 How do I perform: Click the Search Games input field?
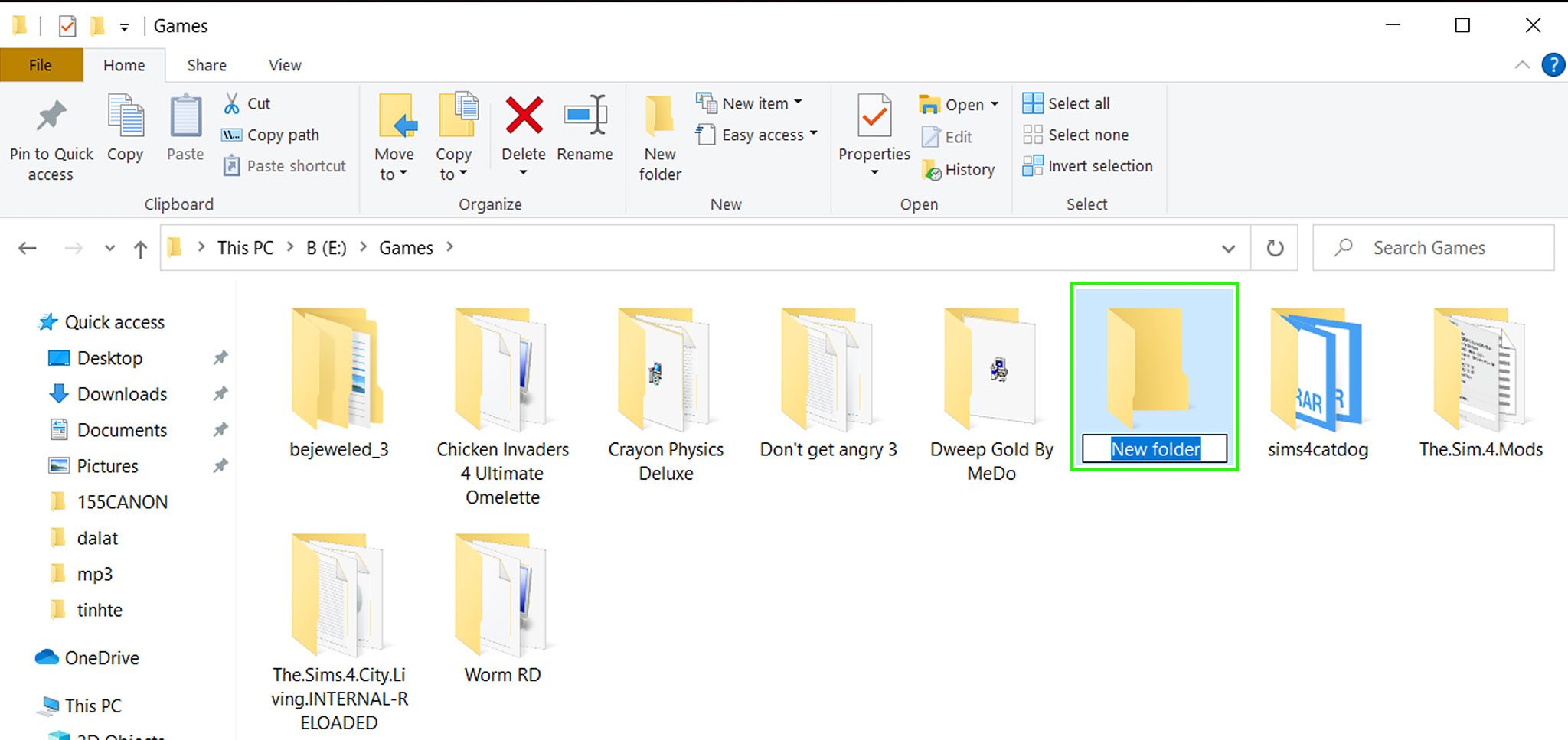point(1433,248)
